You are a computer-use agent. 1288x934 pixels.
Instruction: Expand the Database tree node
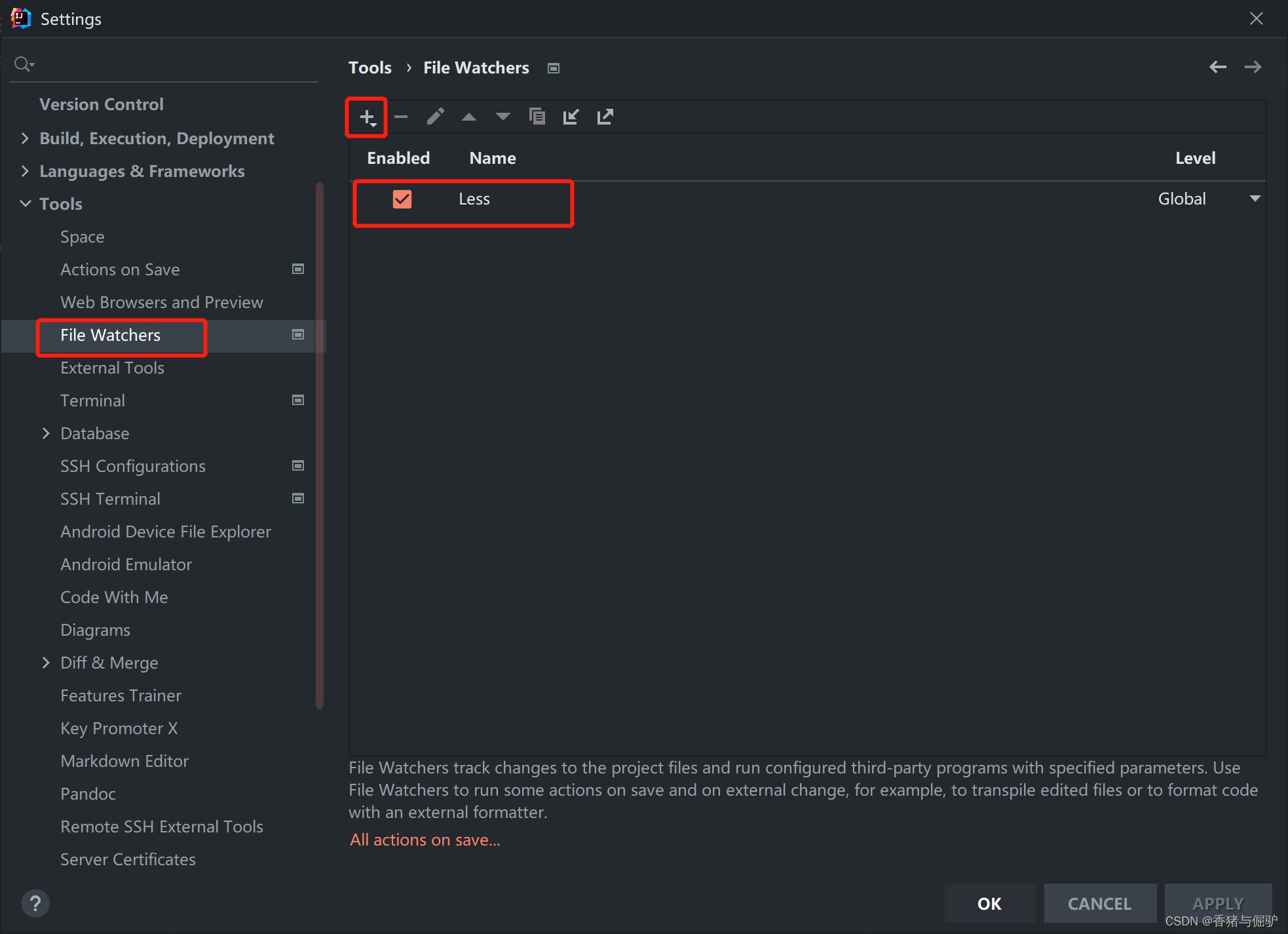tap(46, 433)
